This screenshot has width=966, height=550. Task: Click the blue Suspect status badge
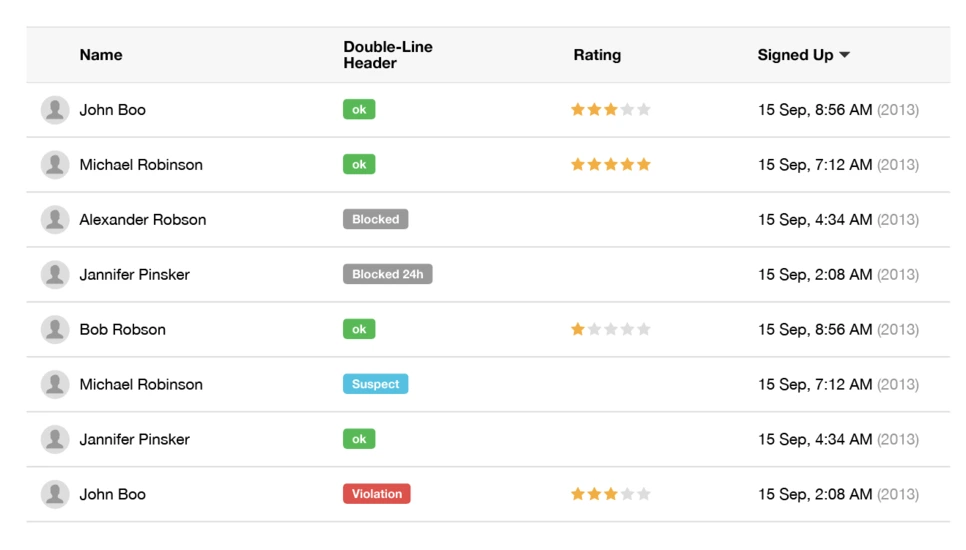coord(375,384)
